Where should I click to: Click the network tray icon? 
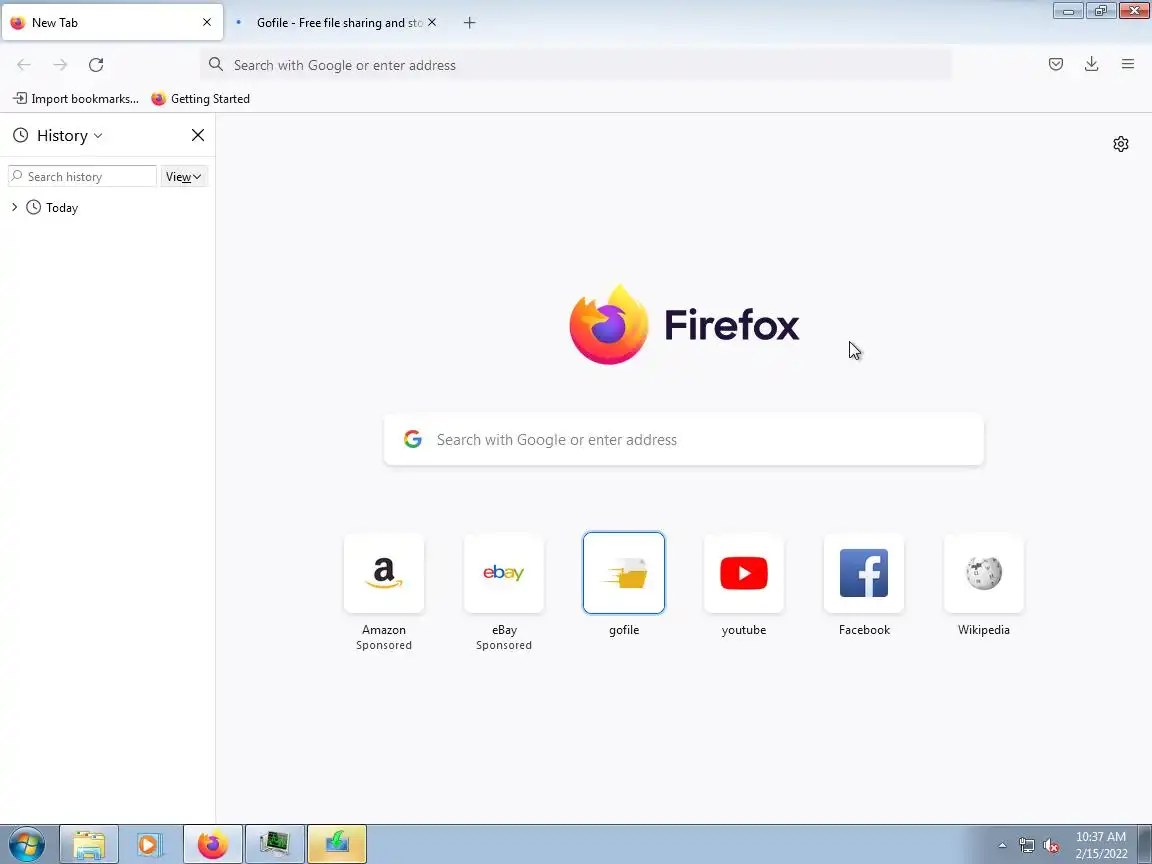point(1027,846)
